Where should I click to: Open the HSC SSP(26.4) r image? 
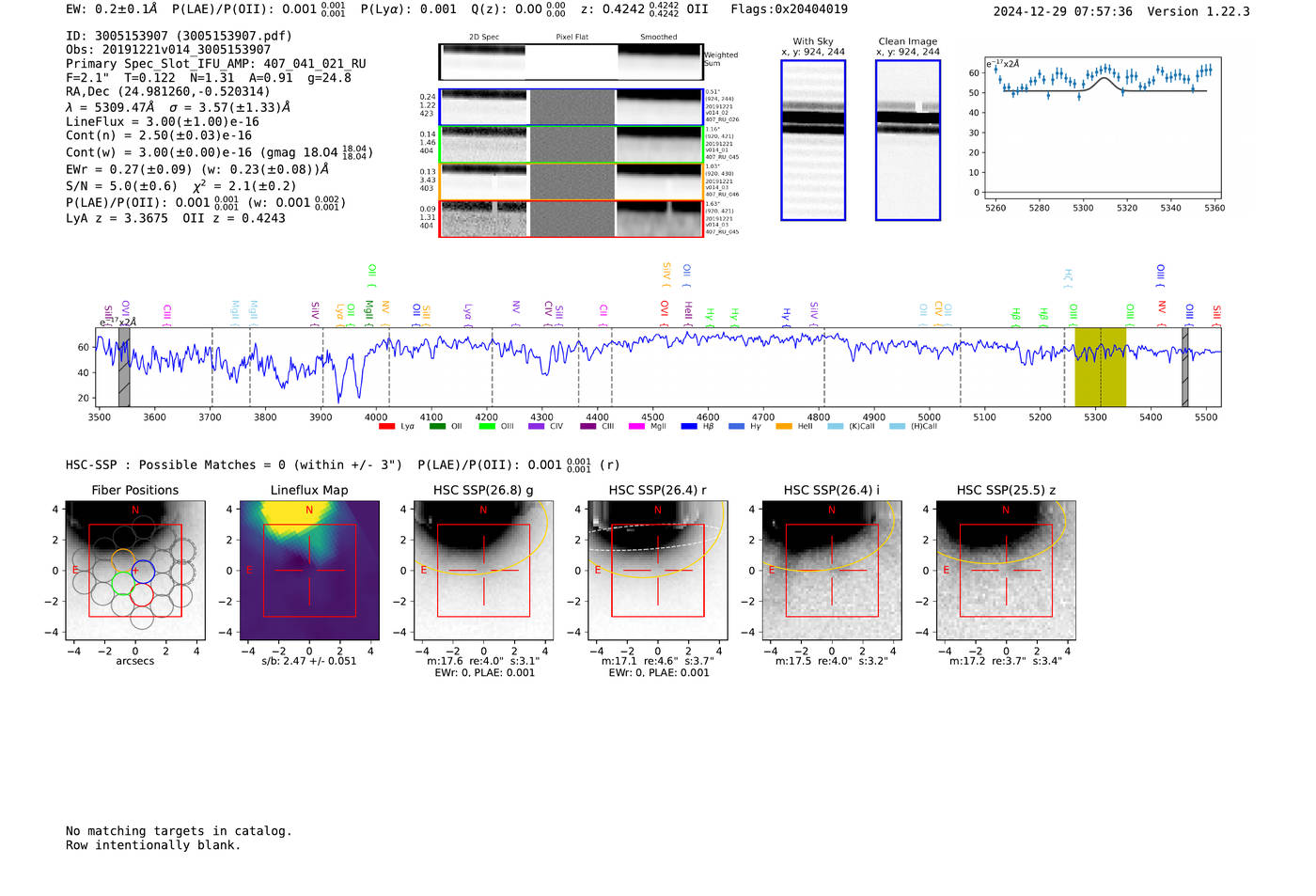(x=657, y=571)
